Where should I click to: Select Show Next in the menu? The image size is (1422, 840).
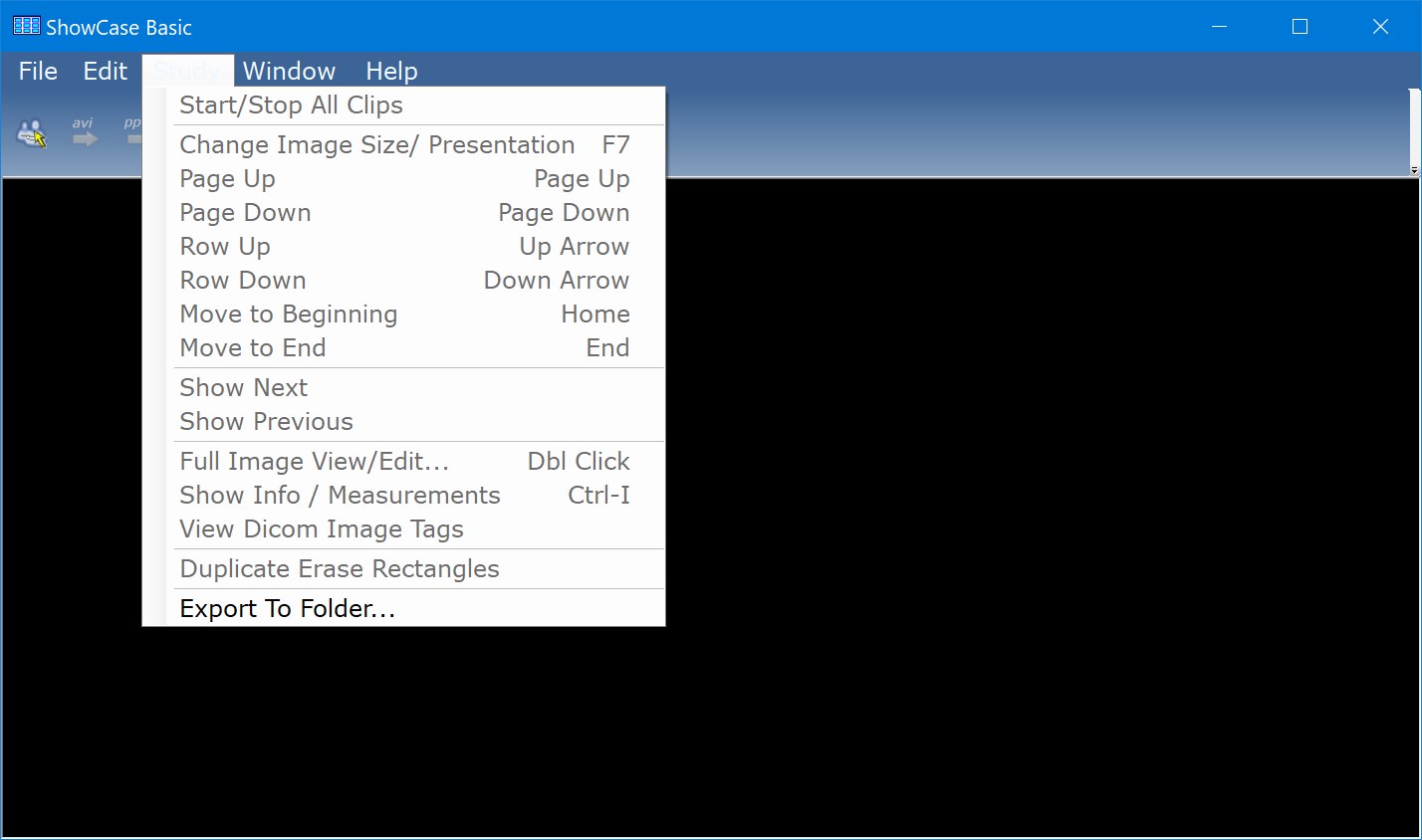[244, 388]
